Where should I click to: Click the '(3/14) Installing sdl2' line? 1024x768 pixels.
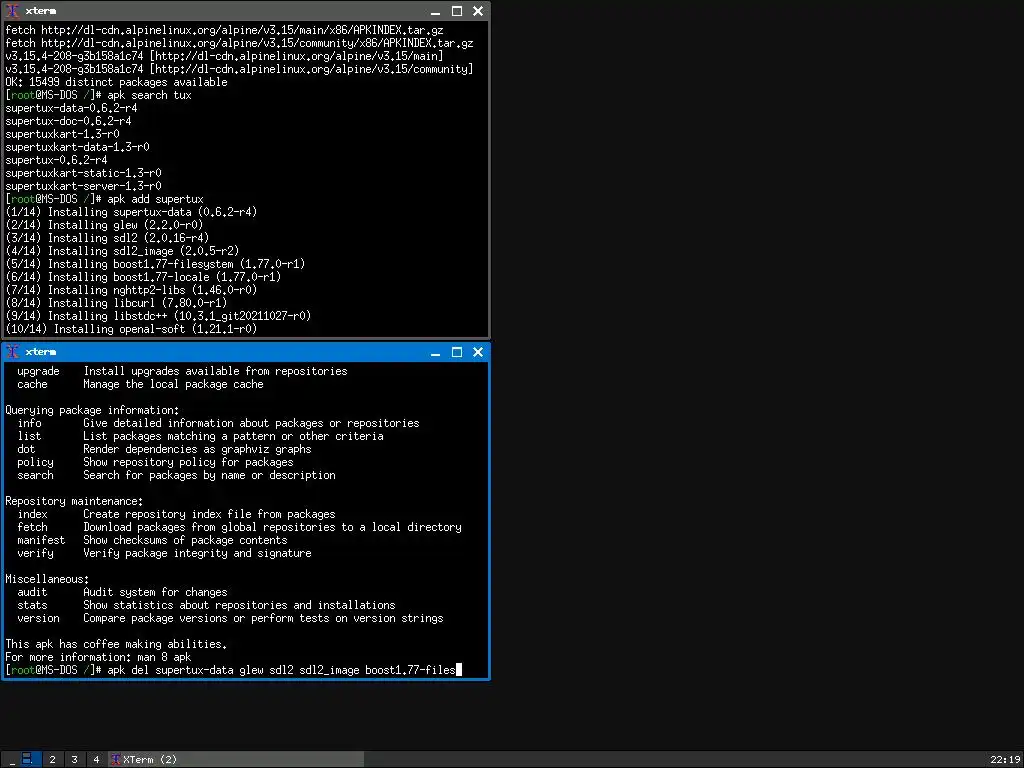click(107, 238)
